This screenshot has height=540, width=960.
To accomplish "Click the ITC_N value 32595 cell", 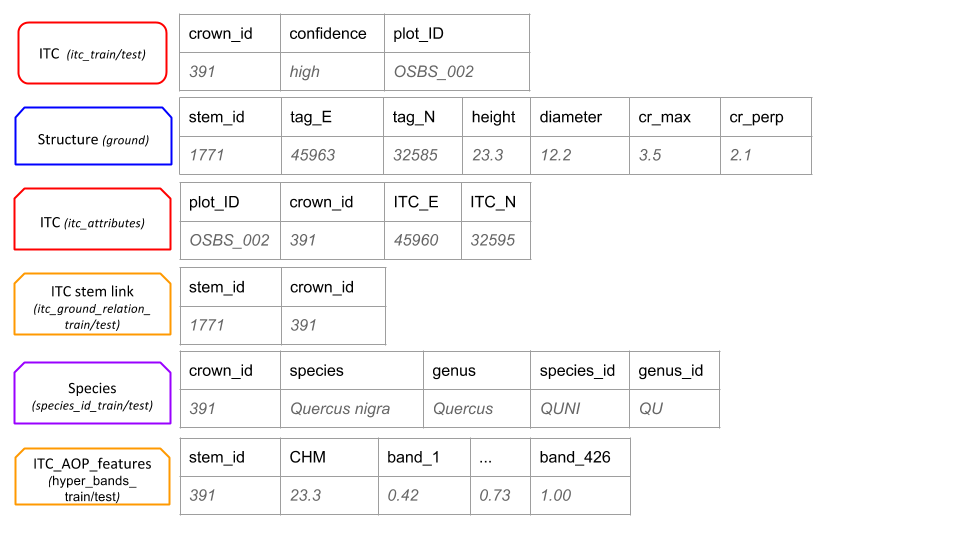I will (x=496, y=240).
